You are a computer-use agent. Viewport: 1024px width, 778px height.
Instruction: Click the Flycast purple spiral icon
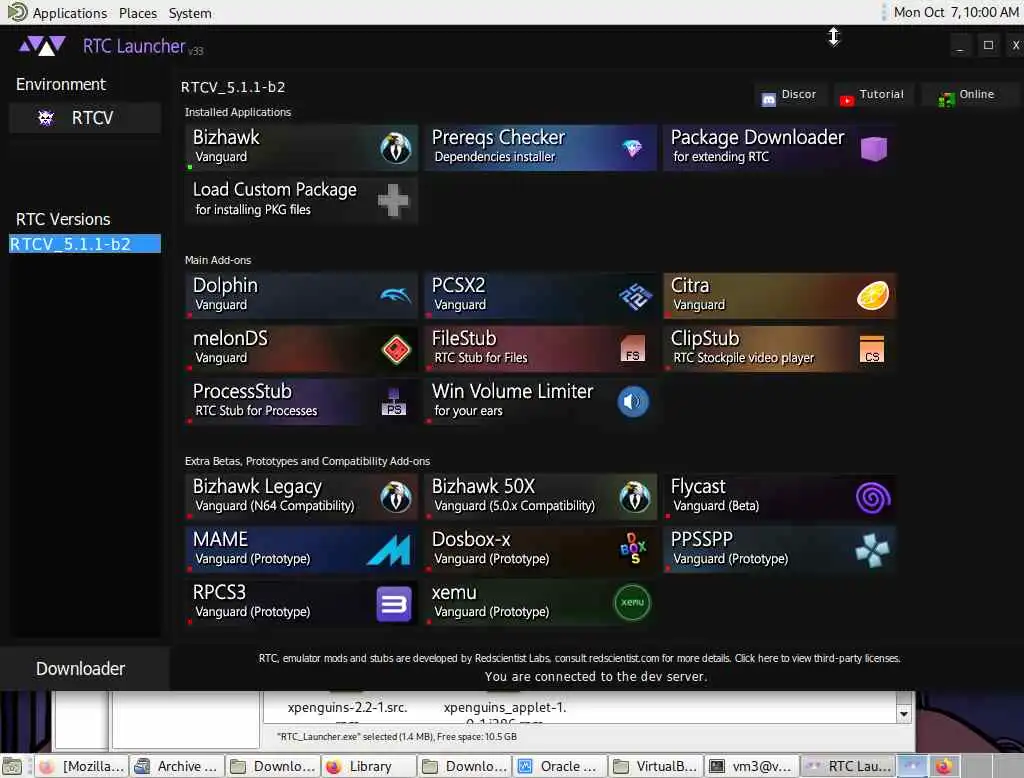click(873, 498)
